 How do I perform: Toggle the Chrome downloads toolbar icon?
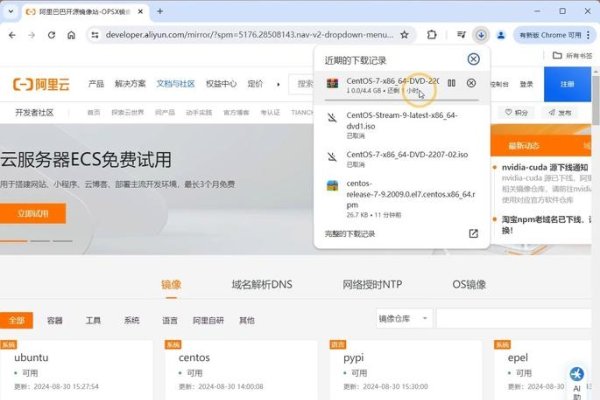coord(481,35)
